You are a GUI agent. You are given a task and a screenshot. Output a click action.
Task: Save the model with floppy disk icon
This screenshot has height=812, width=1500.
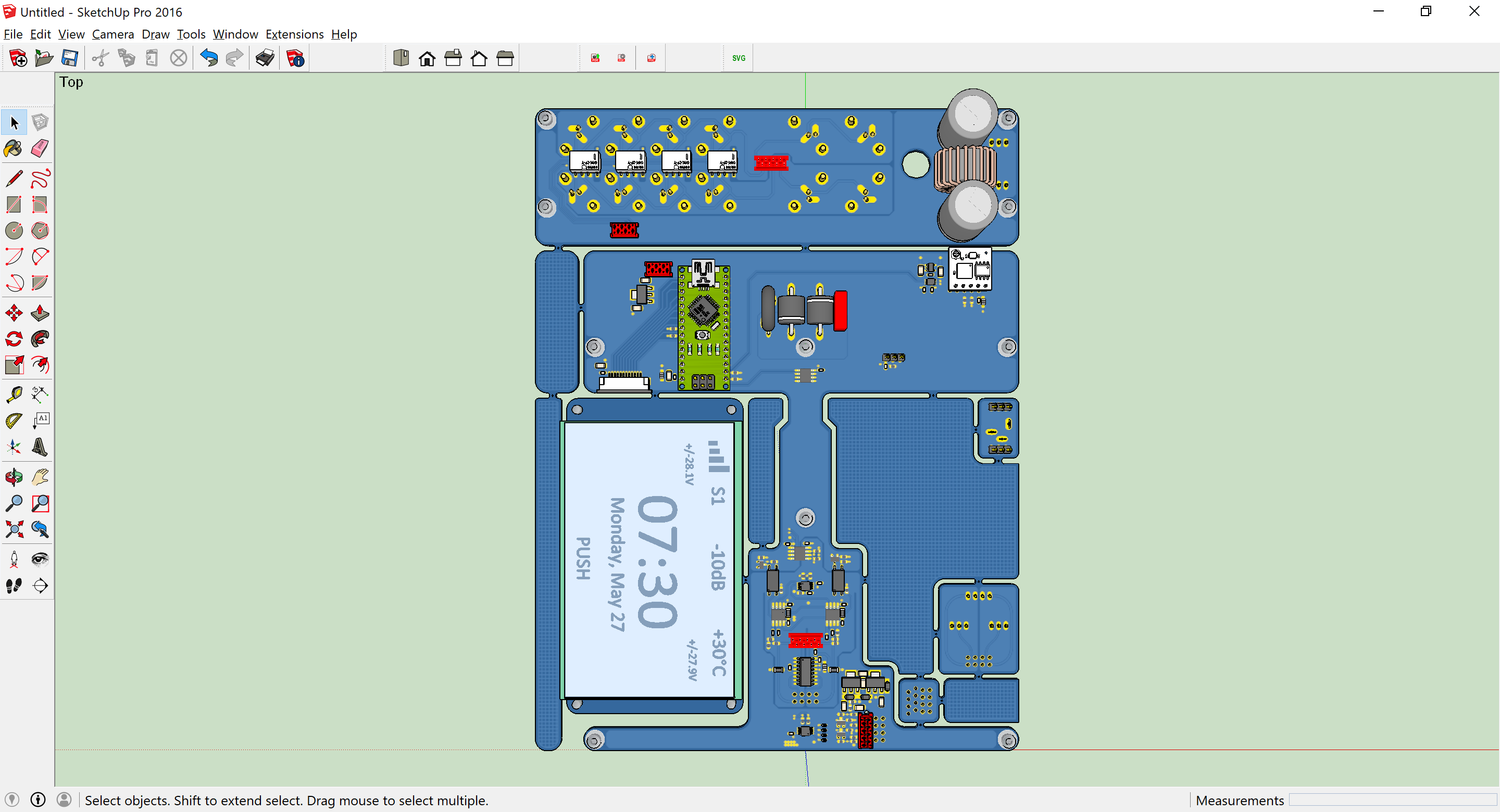pyautogui.click(x=70, y=58)
